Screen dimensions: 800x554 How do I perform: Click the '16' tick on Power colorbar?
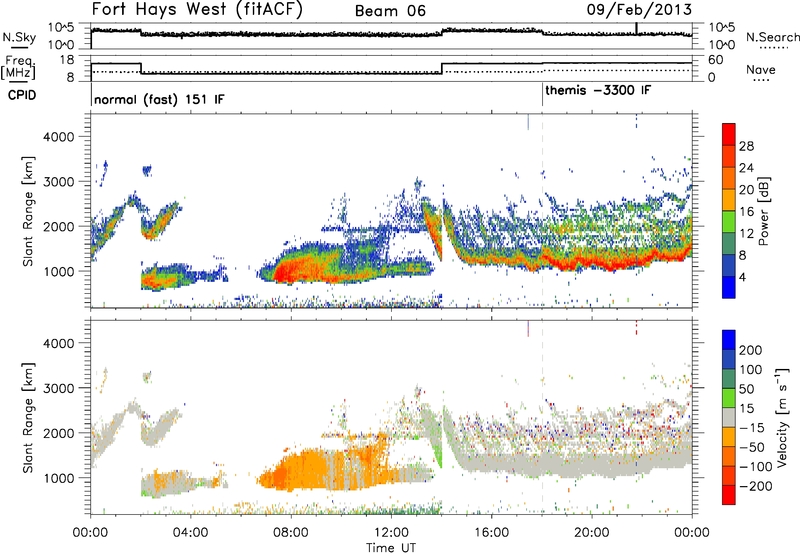746,212
